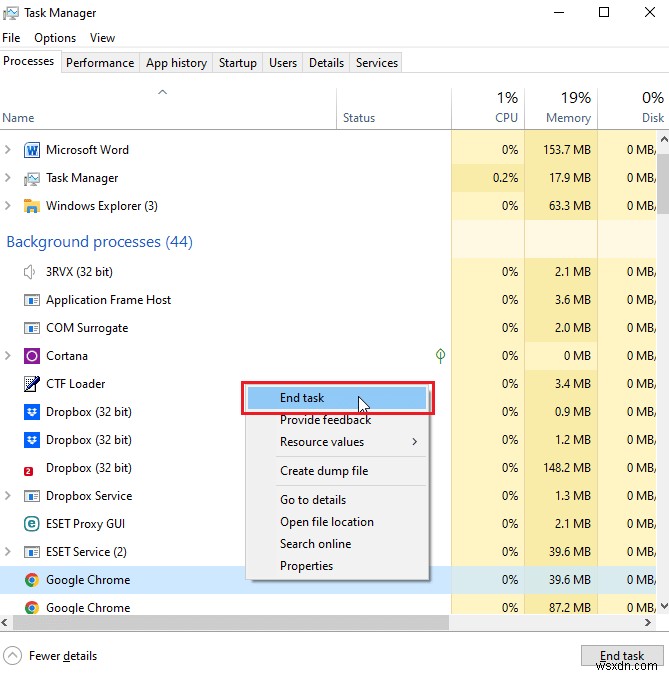
Task: Click the ESET Proxy GUI icon
Action: [31, 524]
